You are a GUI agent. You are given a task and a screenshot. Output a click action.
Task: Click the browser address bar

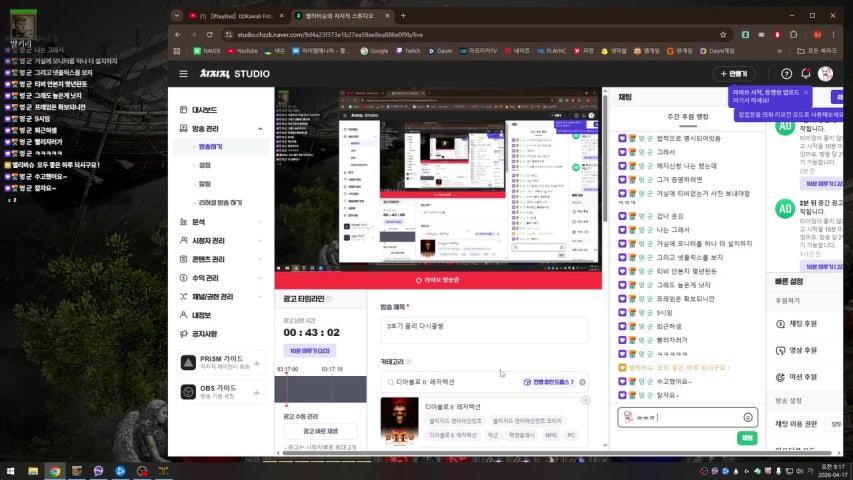click(x=468, y=34)
